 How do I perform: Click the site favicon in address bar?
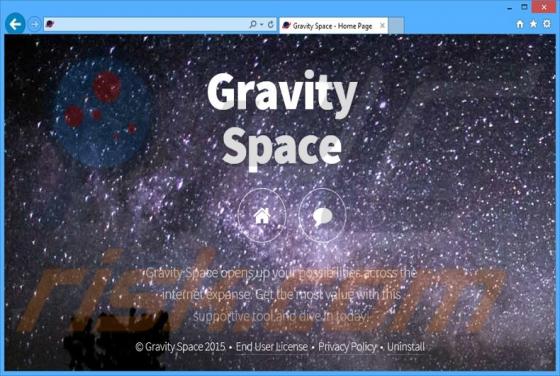click(50, 24)
